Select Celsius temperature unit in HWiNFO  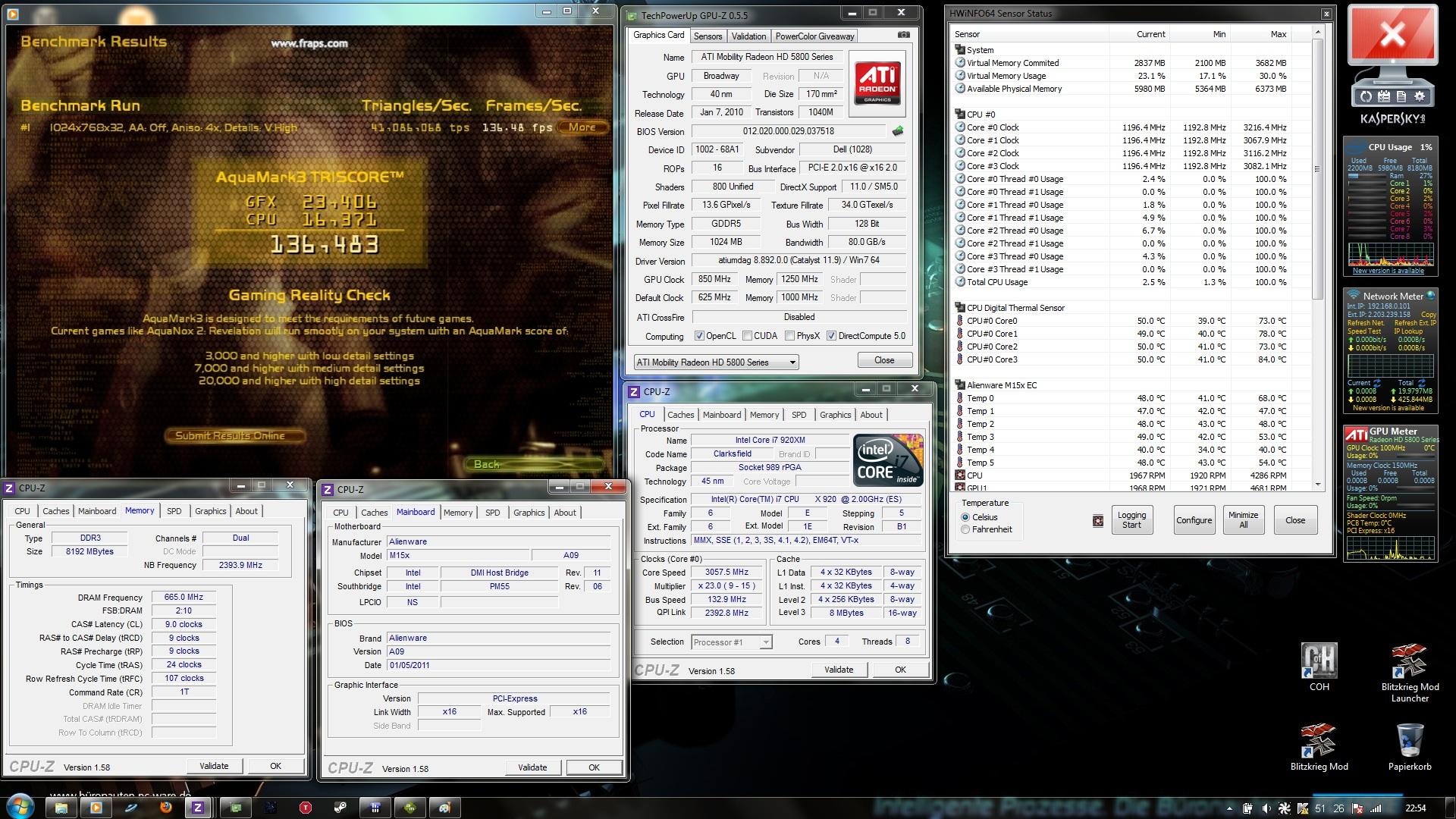click(x=965, y=517)
